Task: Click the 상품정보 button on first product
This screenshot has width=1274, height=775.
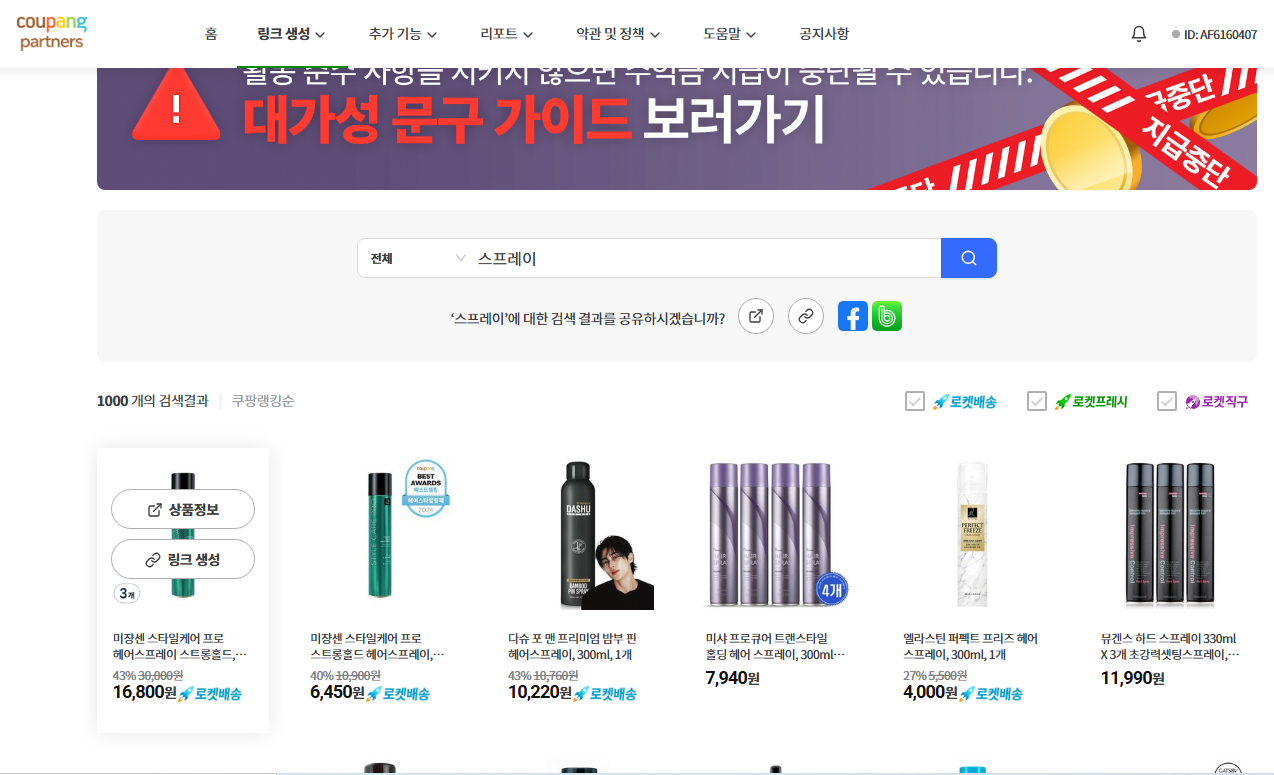Action: click(183, 509)
